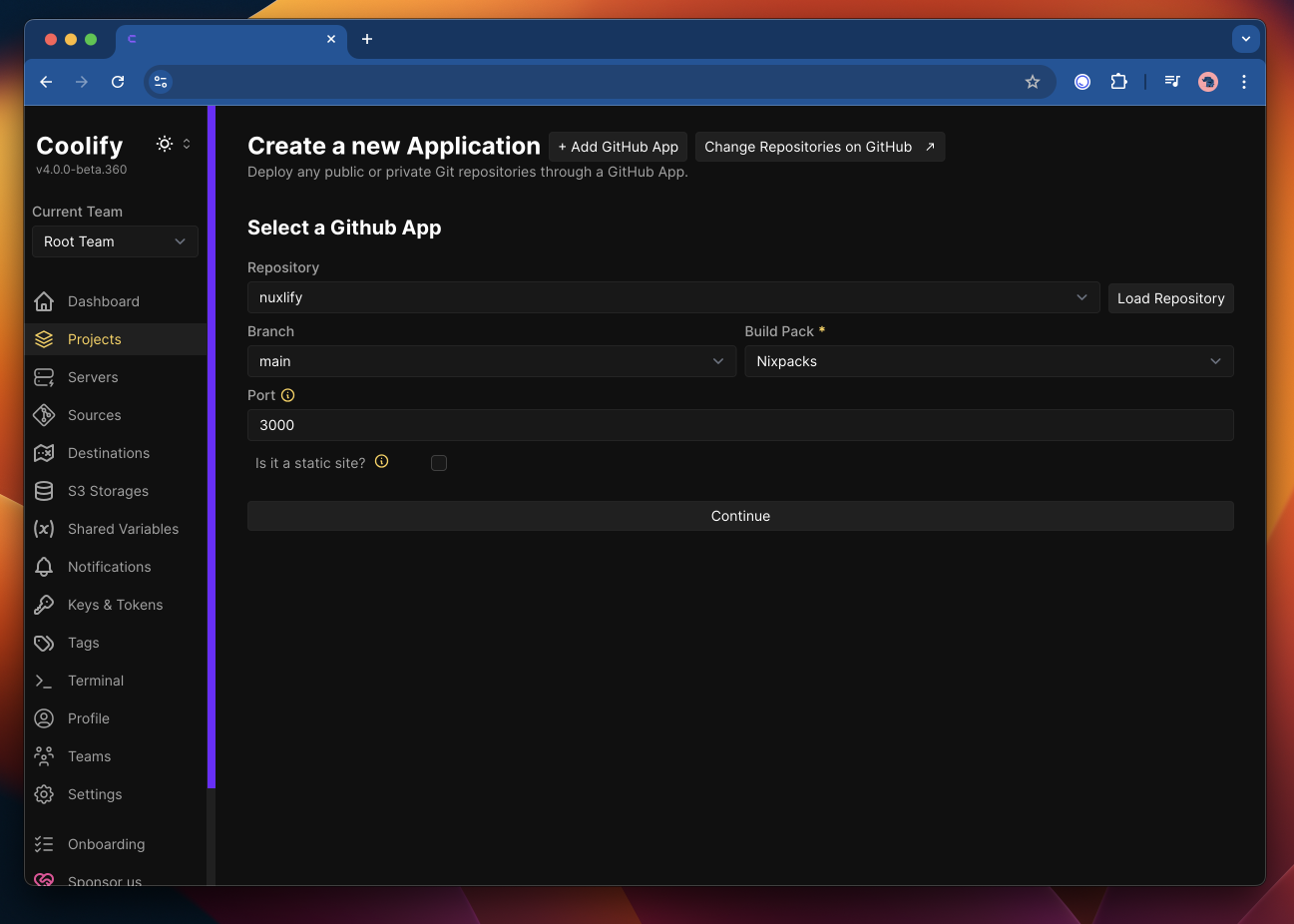Click the Shared Variables (x) icon
The height and width of the screenshot is (924, 1294).
point(44,529)
